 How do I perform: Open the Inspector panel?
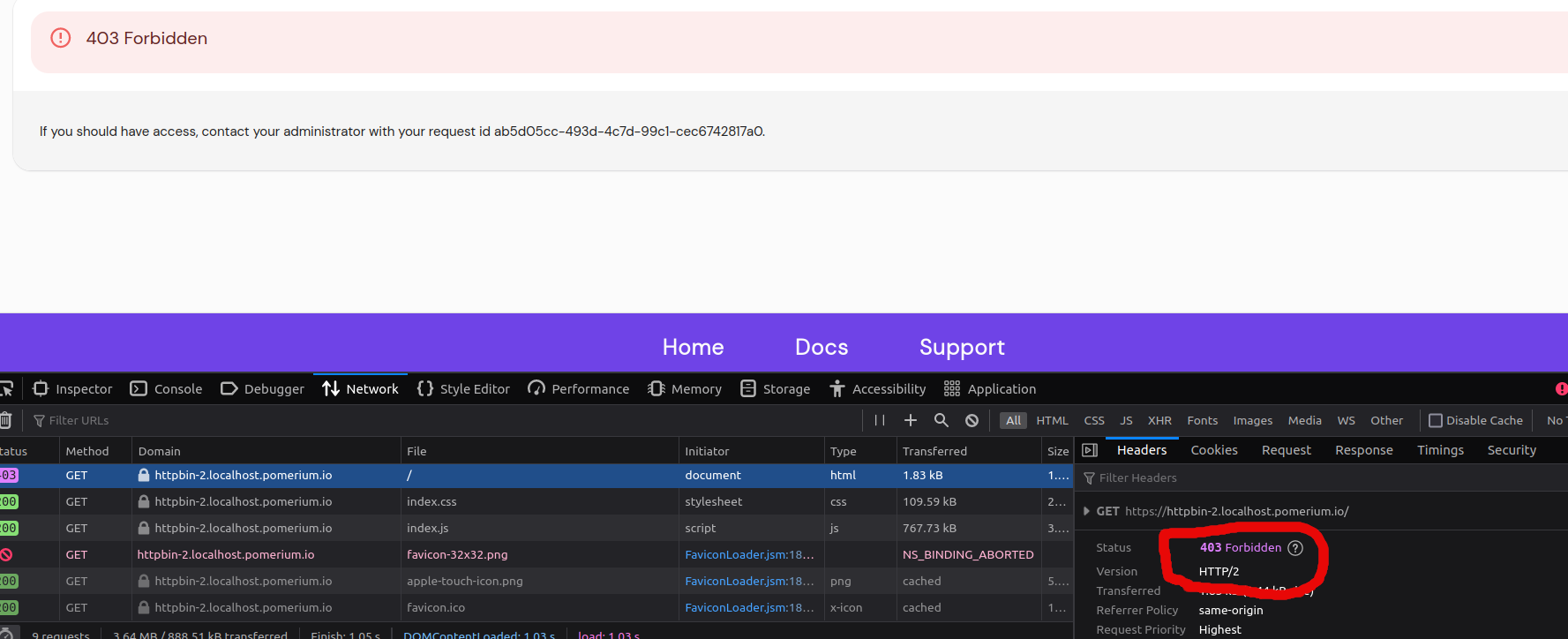[x=72, y=388]
